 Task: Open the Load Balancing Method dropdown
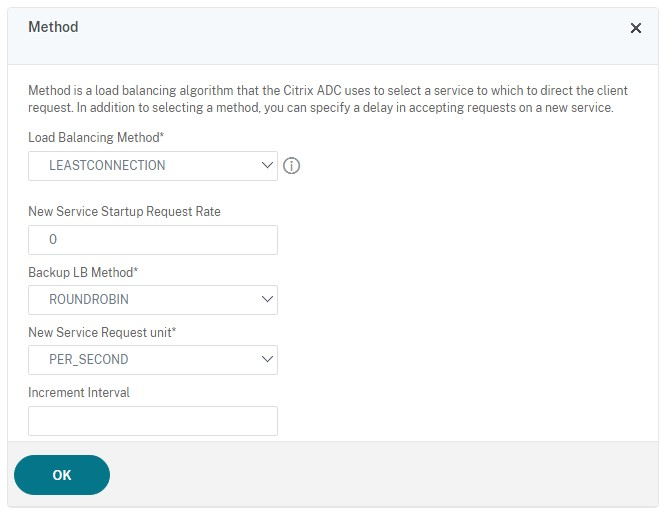(x=153, y=166)
